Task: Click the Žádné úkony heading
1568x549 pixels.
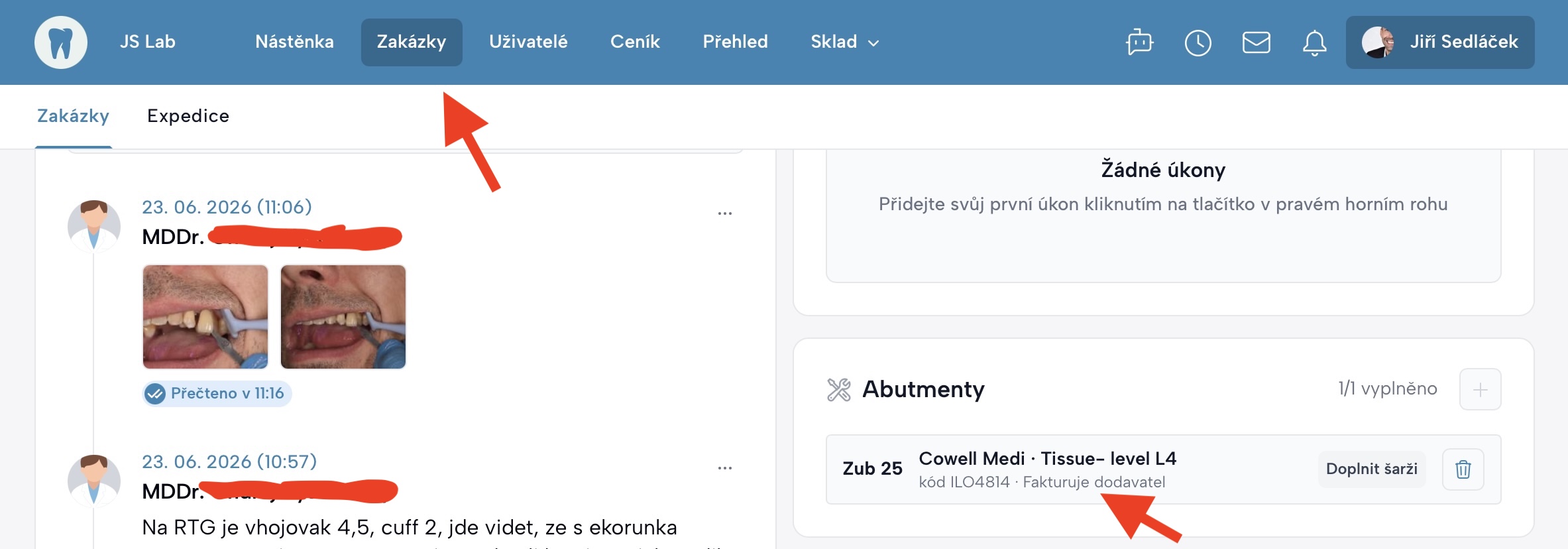Action: click(x=1163, y=170)
